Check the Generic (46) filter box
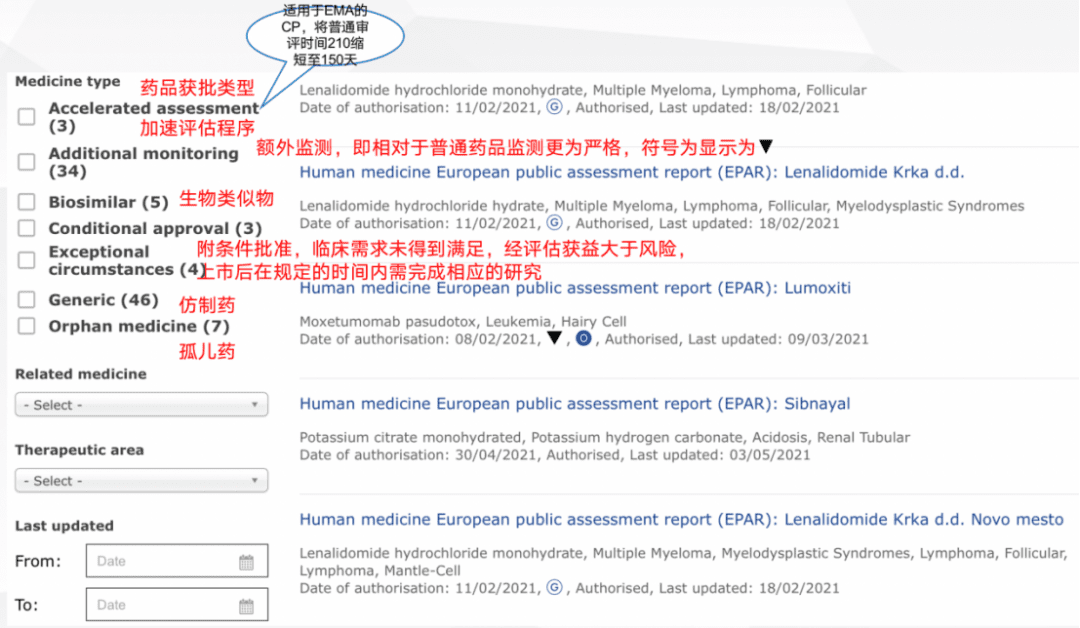The image size is (1080, 628). [x=26, y=300]
